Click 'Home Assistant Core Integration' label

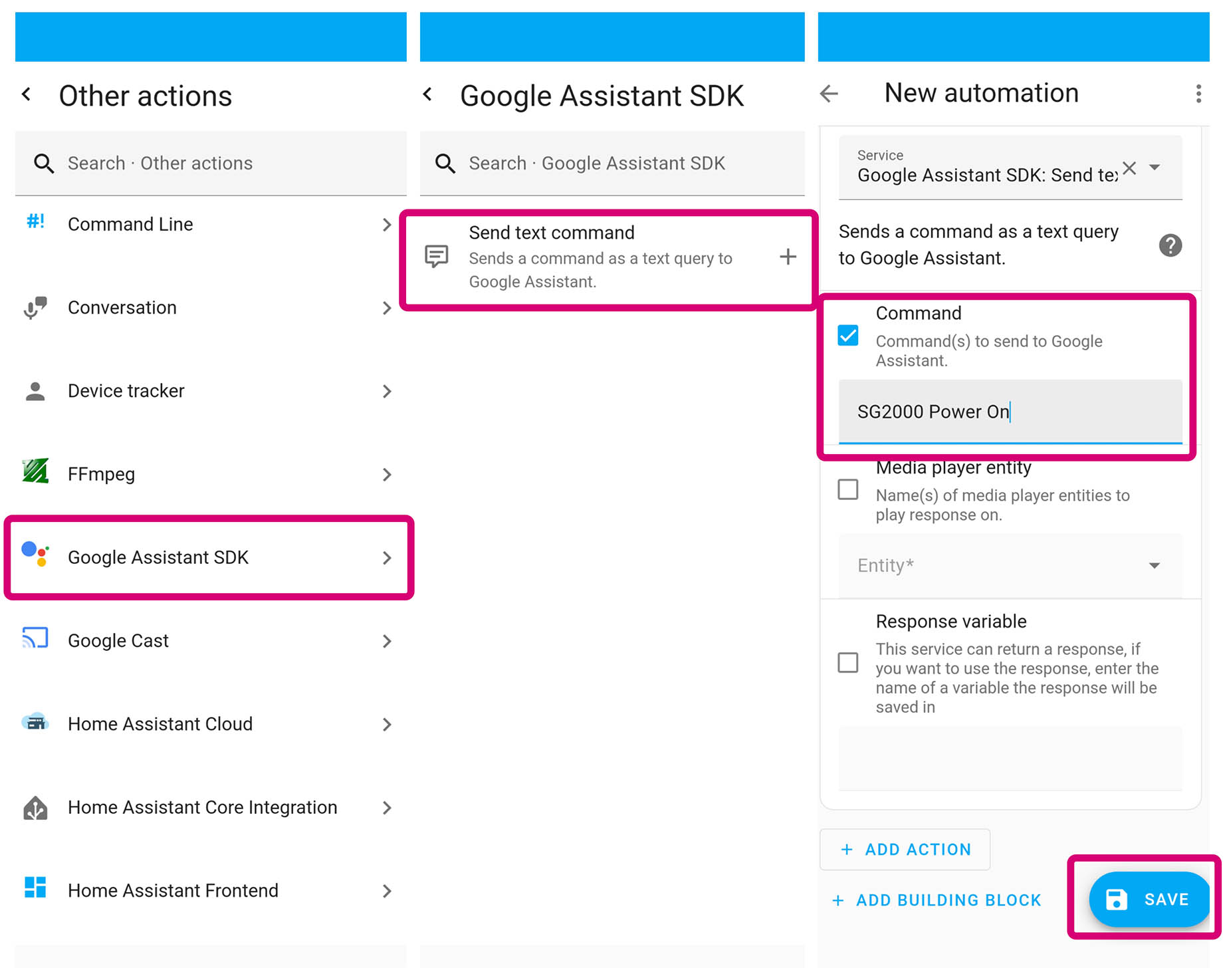(203, 807)
